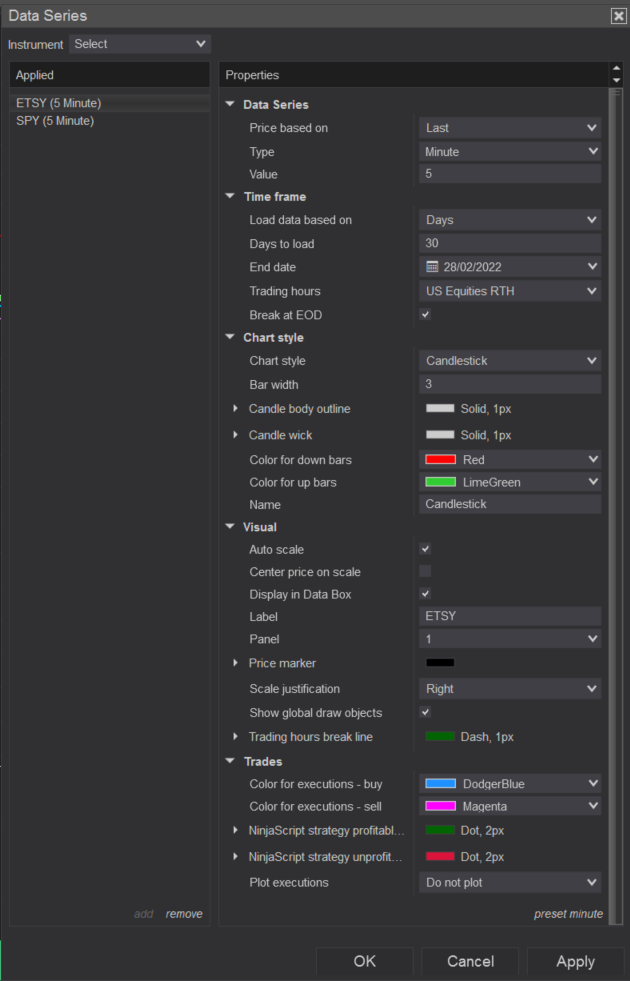Image resolution: width=630 pixels, height=981 pixels.
Task: Open the Instrument Select dropdown
Action: pyautogui.click(x=140, y=44)
